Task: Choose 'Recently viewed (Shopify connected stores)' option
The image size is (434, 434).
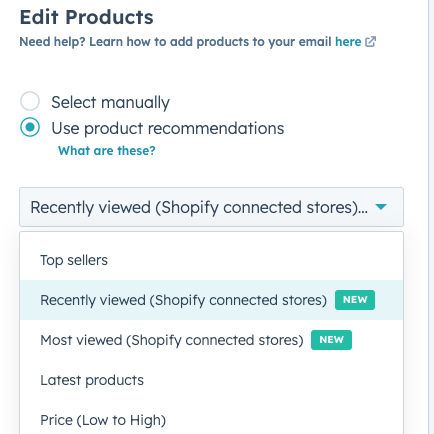Action: pyautogui.click(x=211, y=300)
